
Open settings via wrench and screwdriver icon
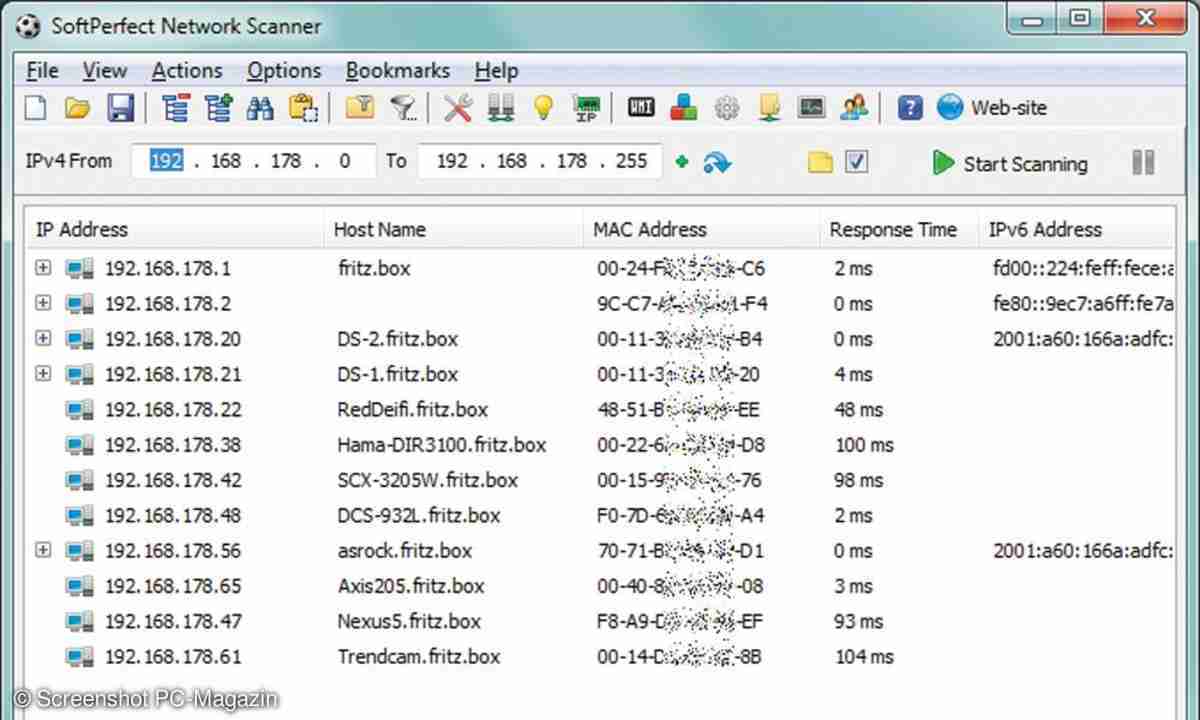point(458,108)
